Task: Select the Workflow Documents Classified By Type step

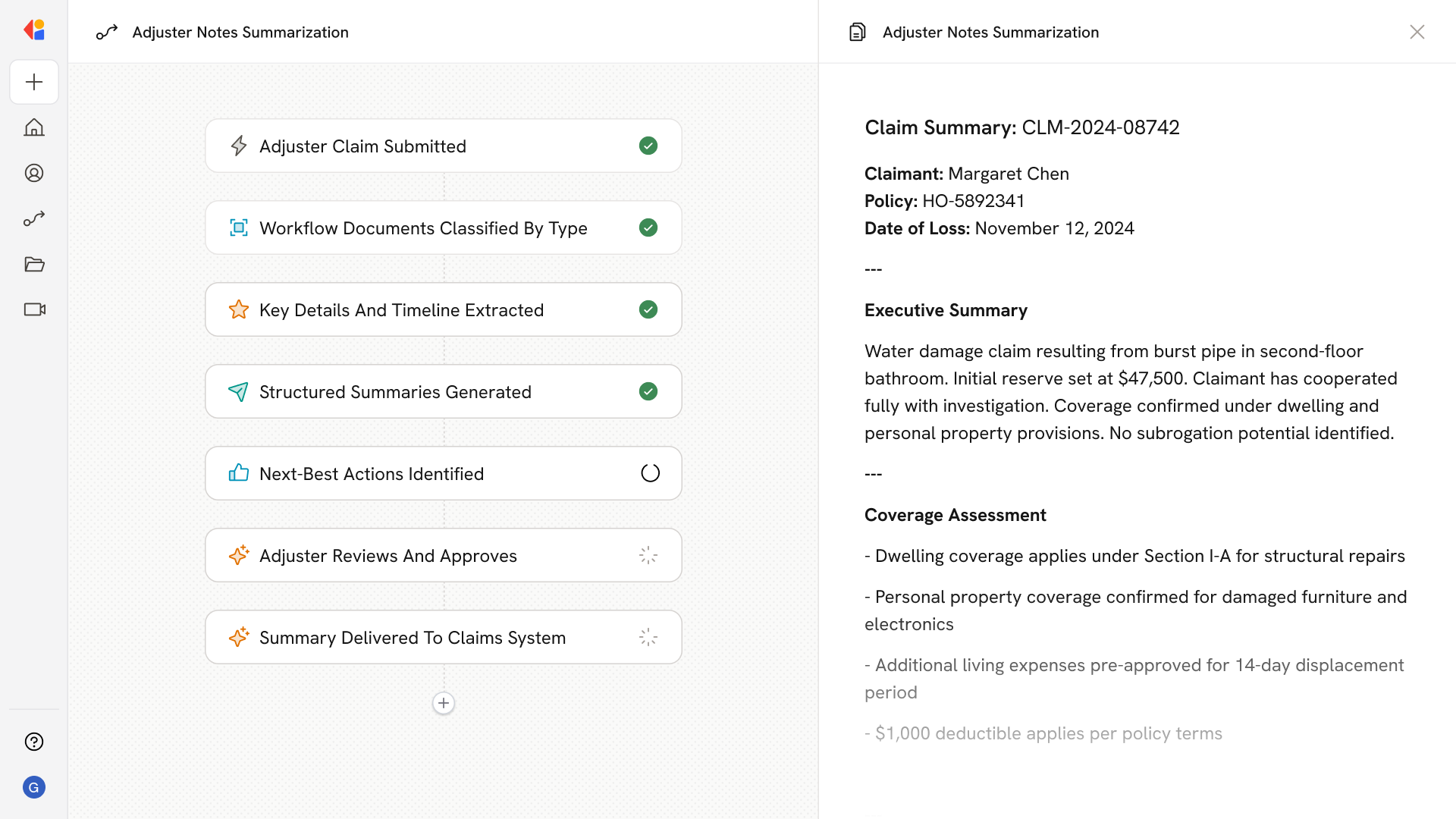Action: 423,227
